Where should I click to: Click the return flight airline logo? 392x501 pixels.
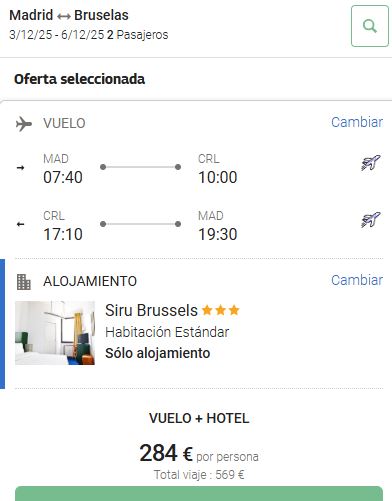click(371, 220)
